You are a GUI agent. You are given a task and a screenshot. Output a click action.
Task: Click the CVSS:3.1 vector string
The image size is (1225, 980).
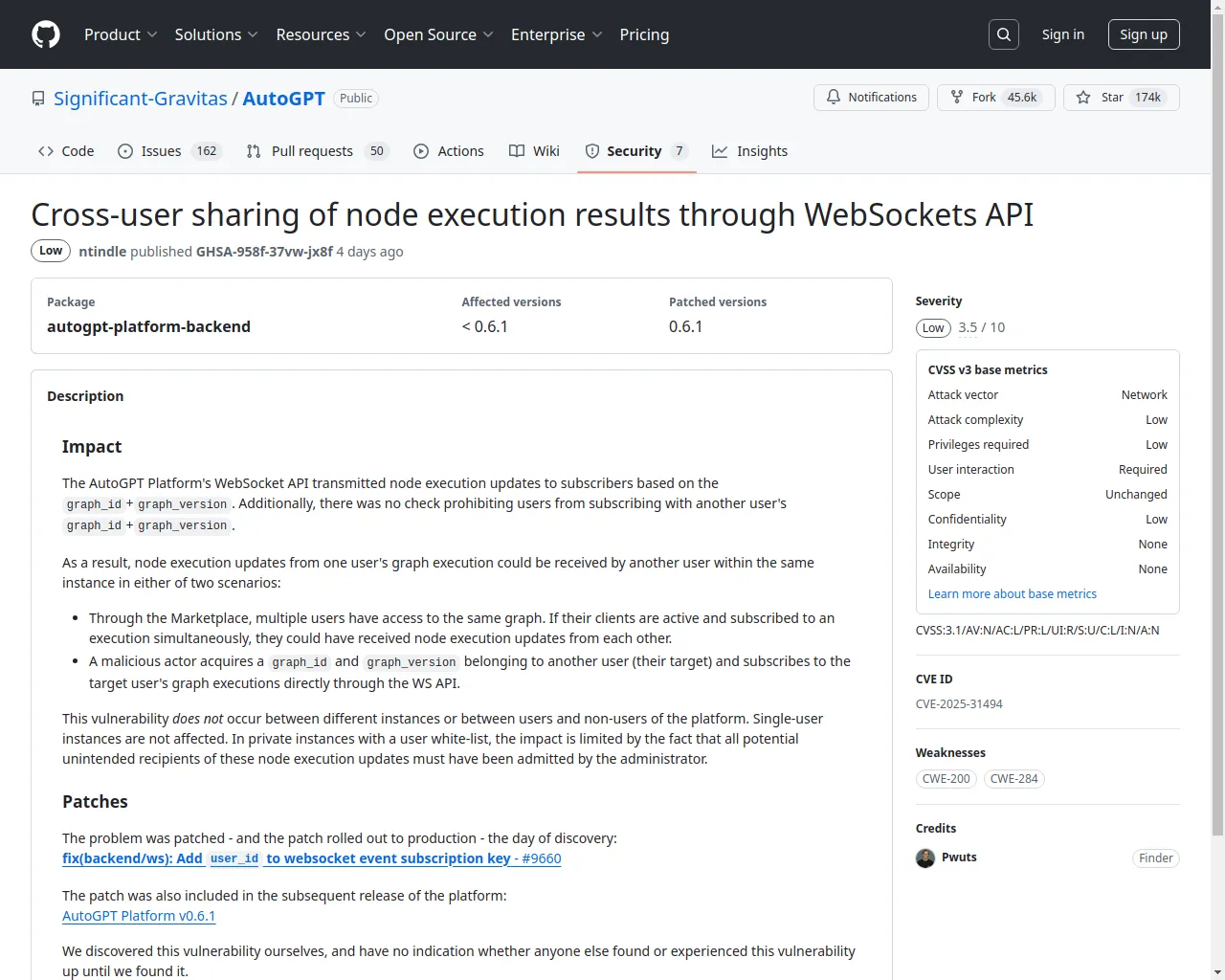coord(1037,631)
